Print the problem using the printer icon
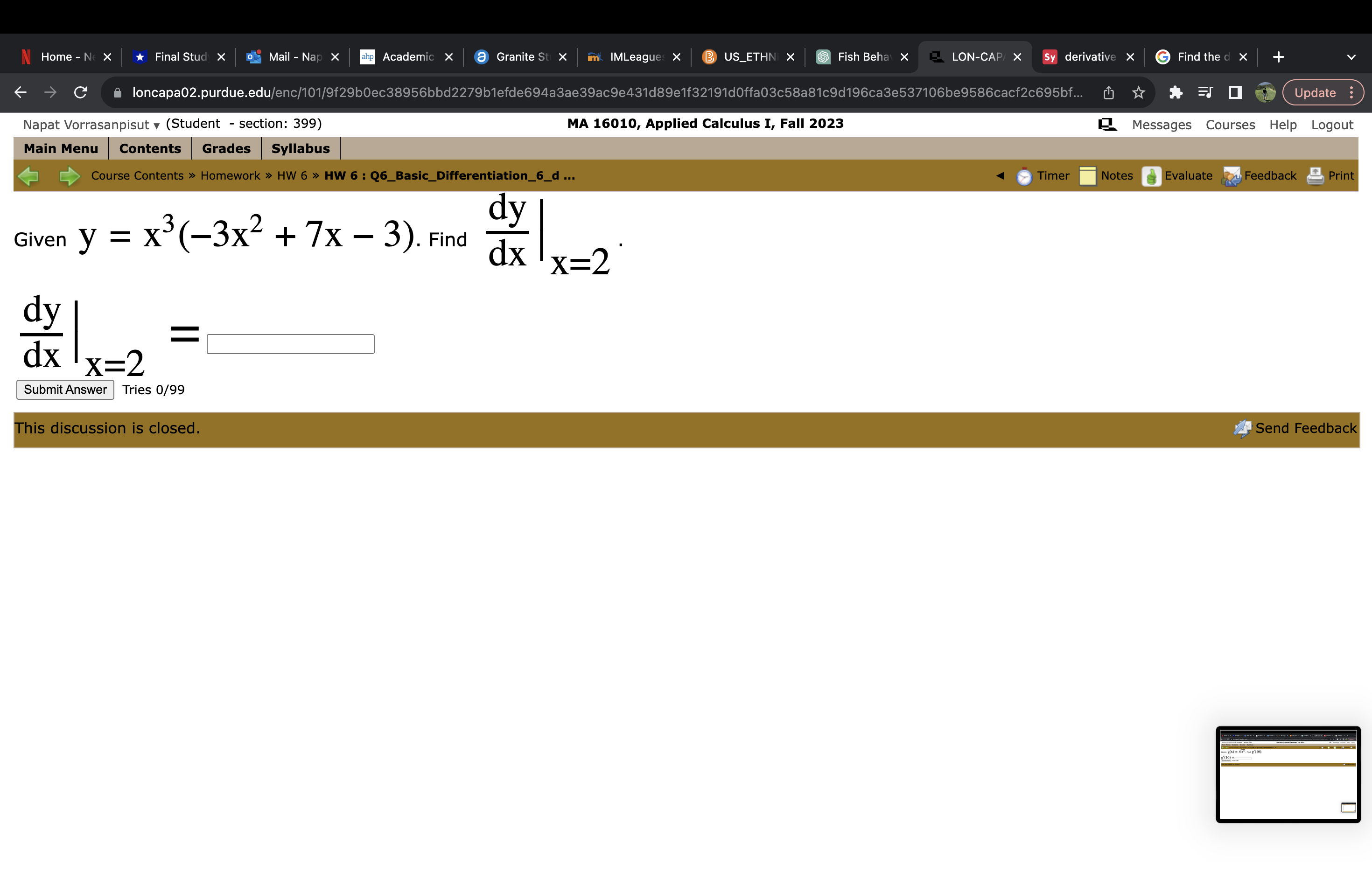 pyautogui.click(x=1315, y=176)
